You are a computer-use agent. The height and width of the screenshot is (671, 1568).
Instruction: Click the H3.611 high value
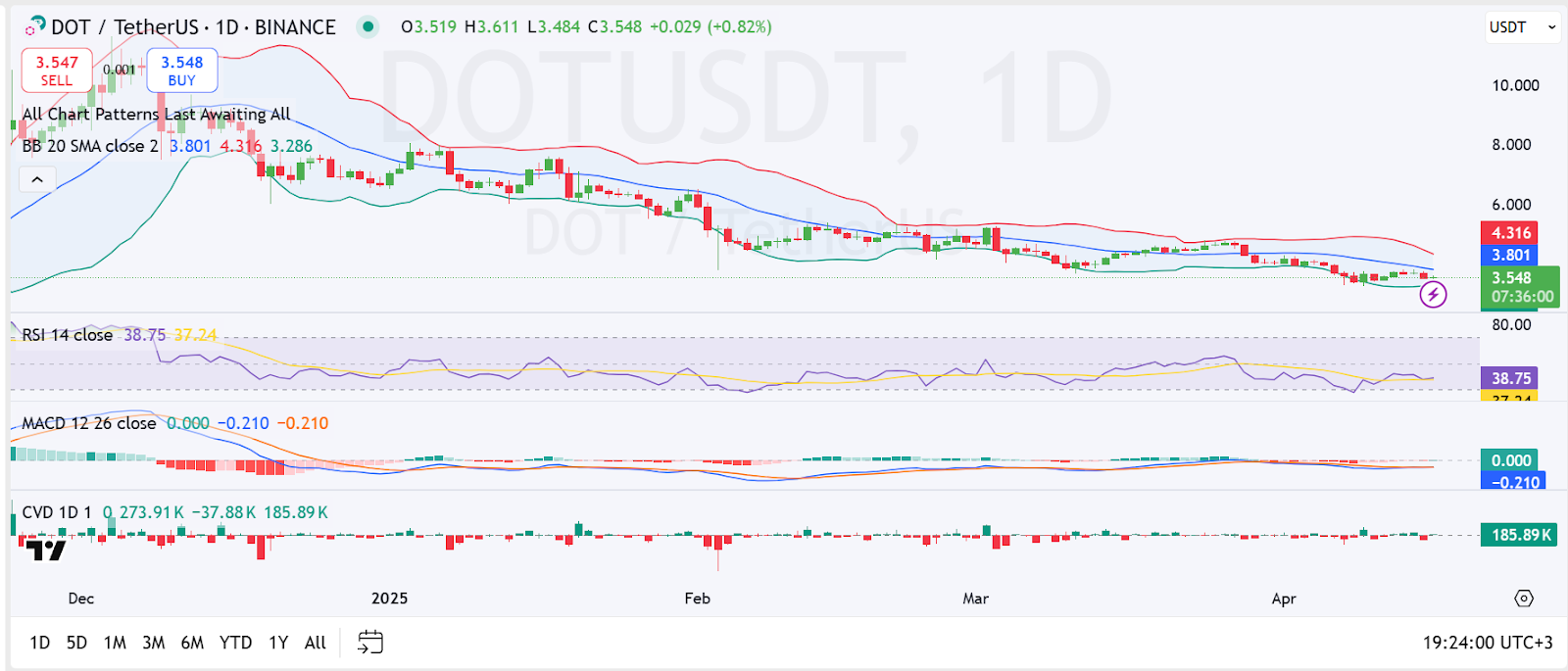(491, 26)
